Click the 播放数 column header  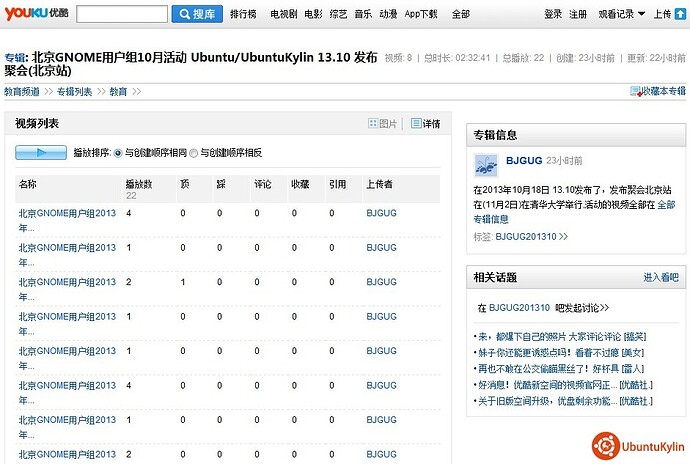tap(139, 184)
